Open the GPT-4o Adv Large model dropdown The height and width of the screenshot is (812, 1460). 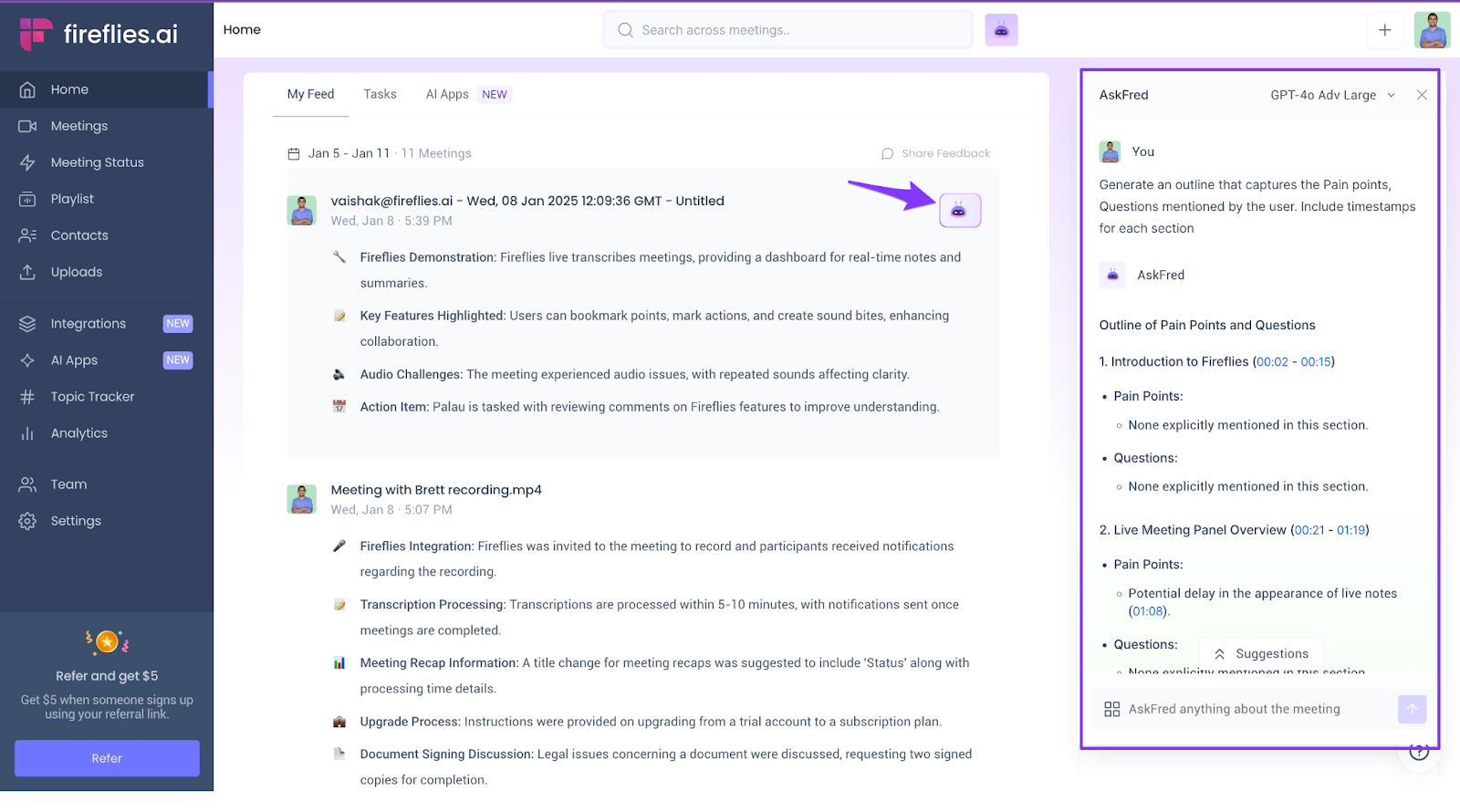pos(1333,95)
